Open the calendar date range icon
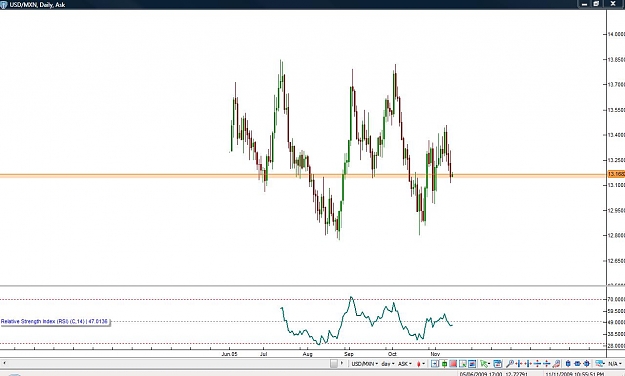The height and width of the screenshot is (376, 625). [x=497, y=364]
